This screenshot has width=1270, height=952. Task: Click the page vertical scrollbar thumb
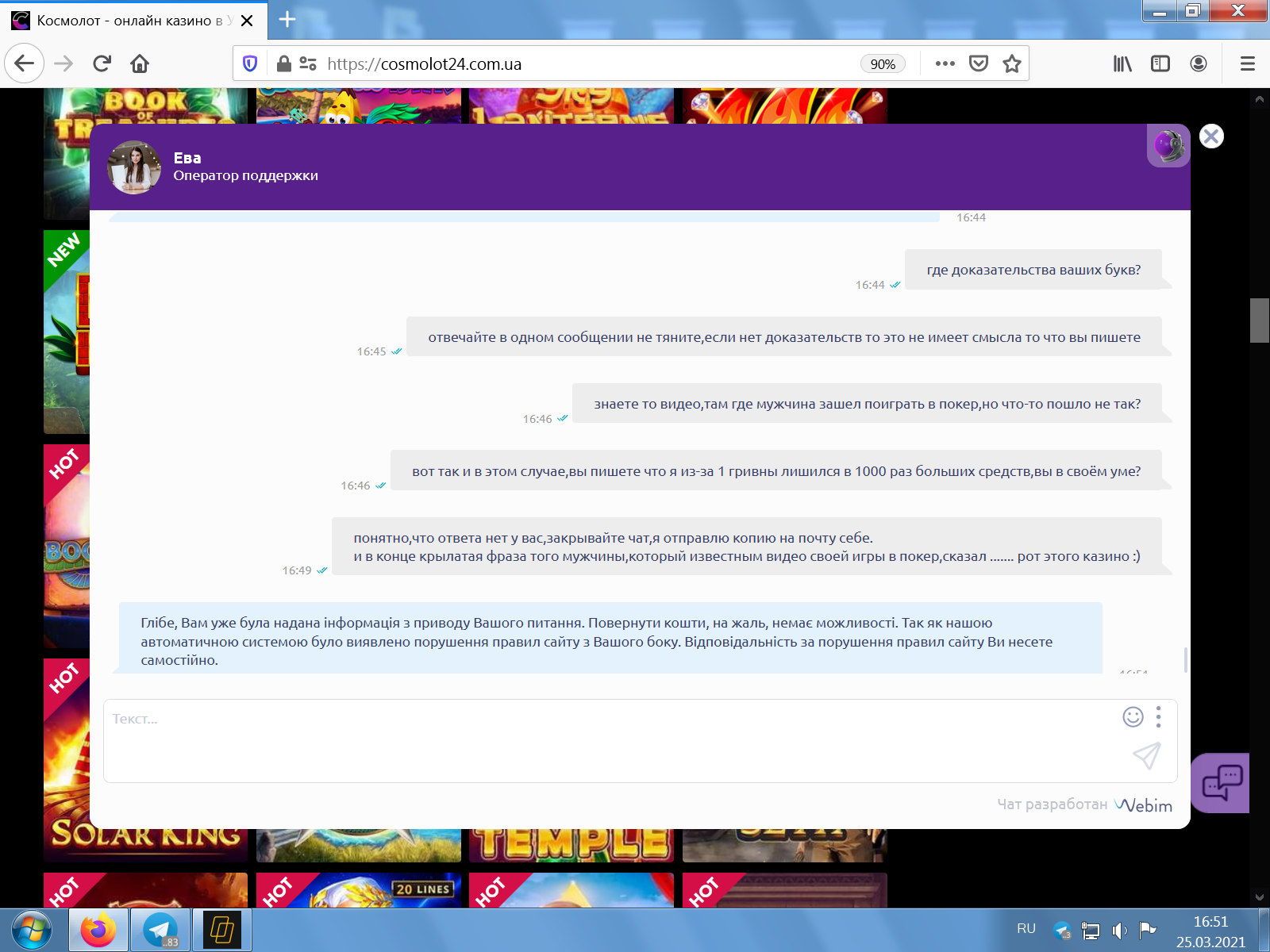click(1260, 321)
